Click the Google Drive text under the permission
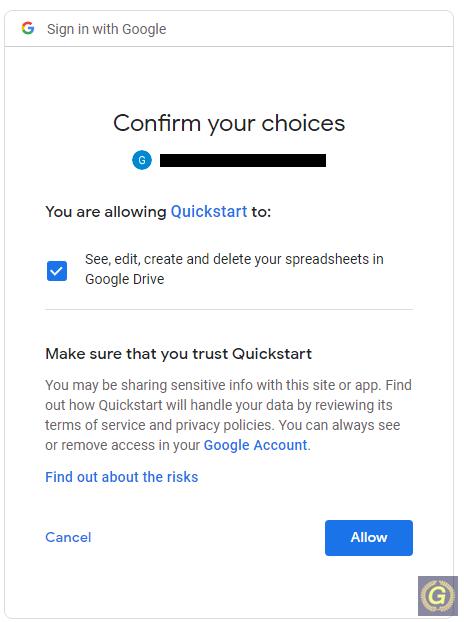Viewport: 464px width, 622px height. pos(125,279)
